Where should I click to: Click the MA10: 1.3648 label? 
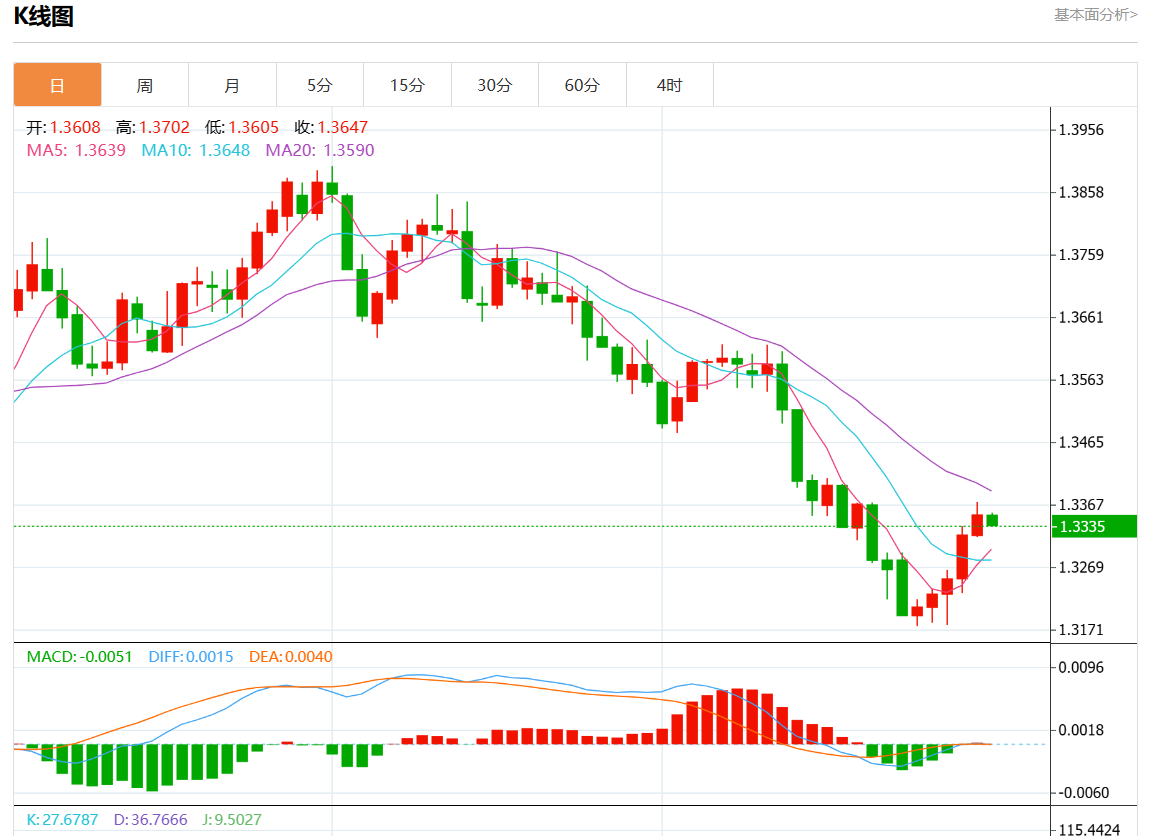(195, 150)
